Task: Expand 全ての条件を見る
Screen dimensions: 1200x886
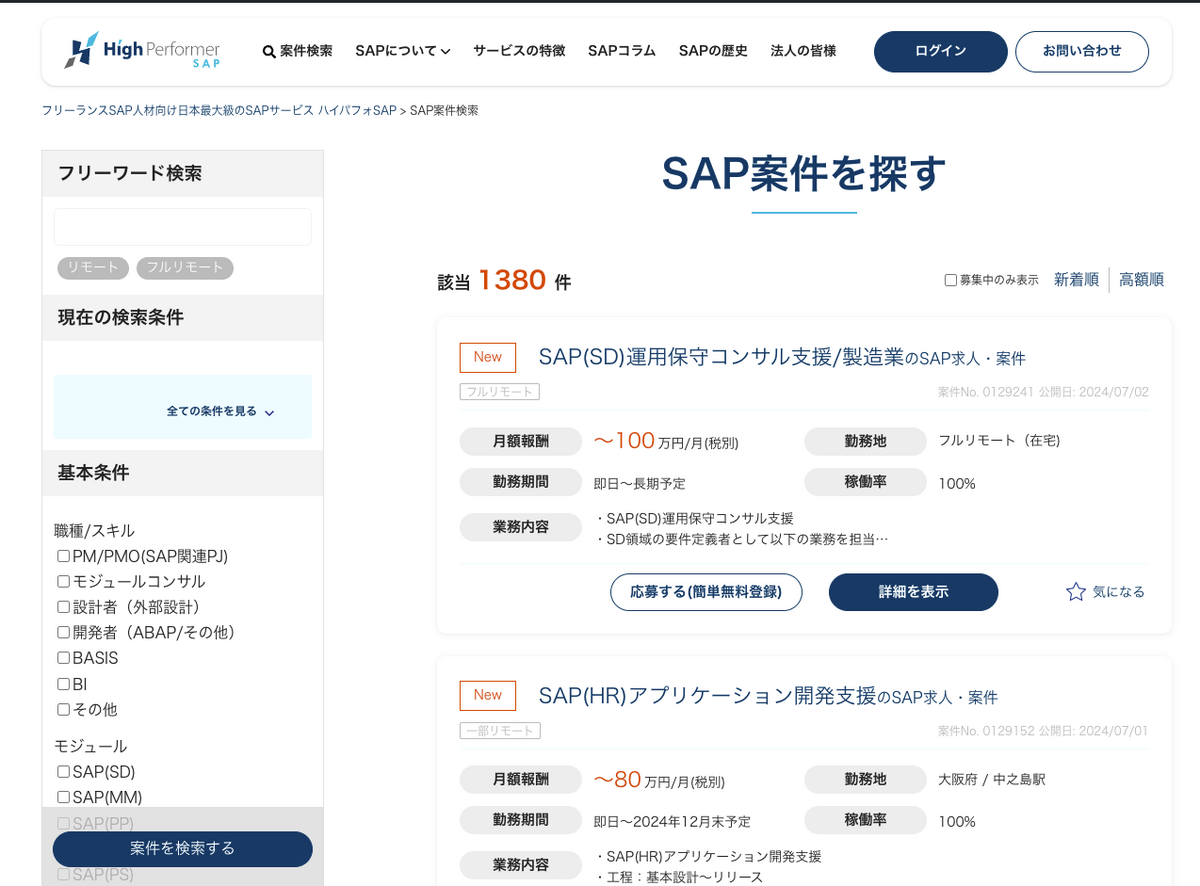Action: pos(220,411)
